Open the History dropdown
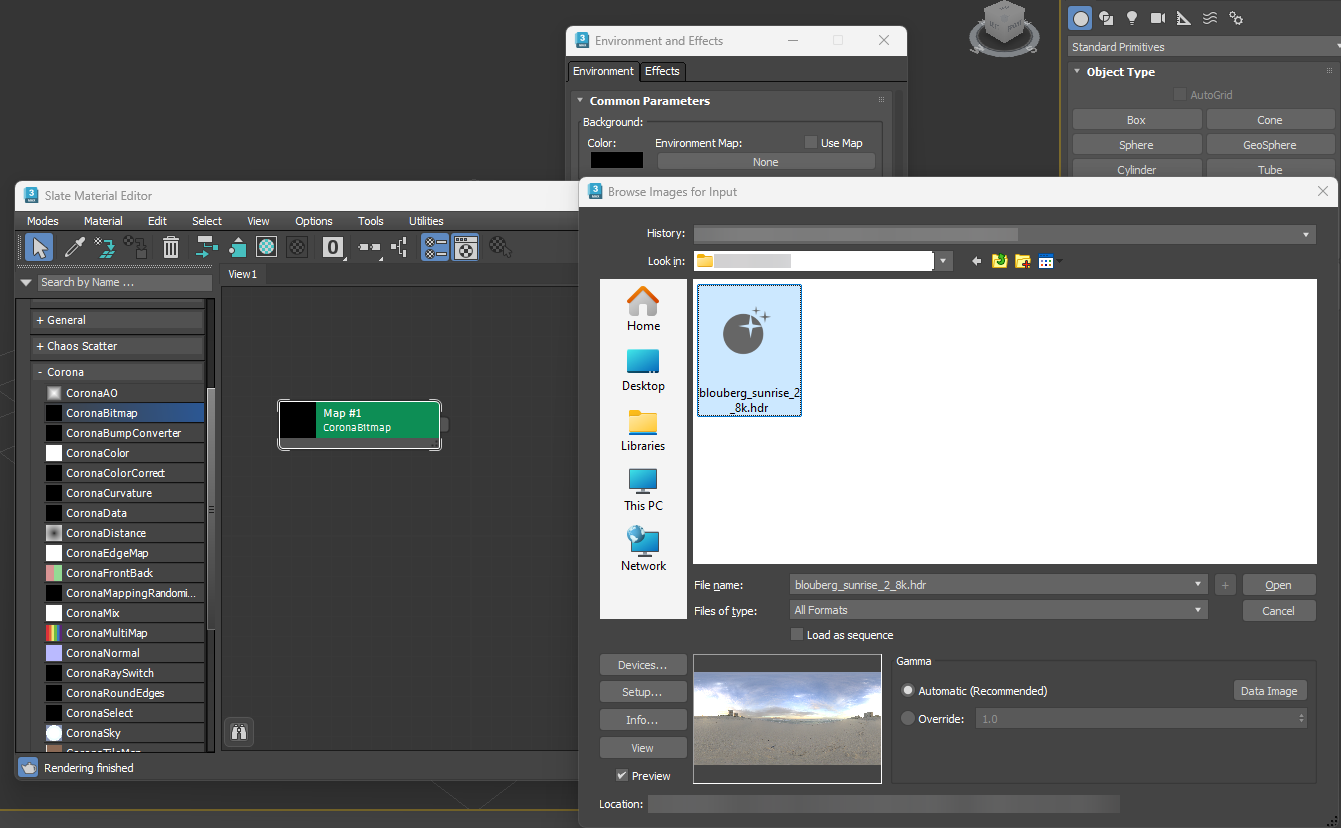Viewport: 1341px width, 828px height. tap(1307, 234)
